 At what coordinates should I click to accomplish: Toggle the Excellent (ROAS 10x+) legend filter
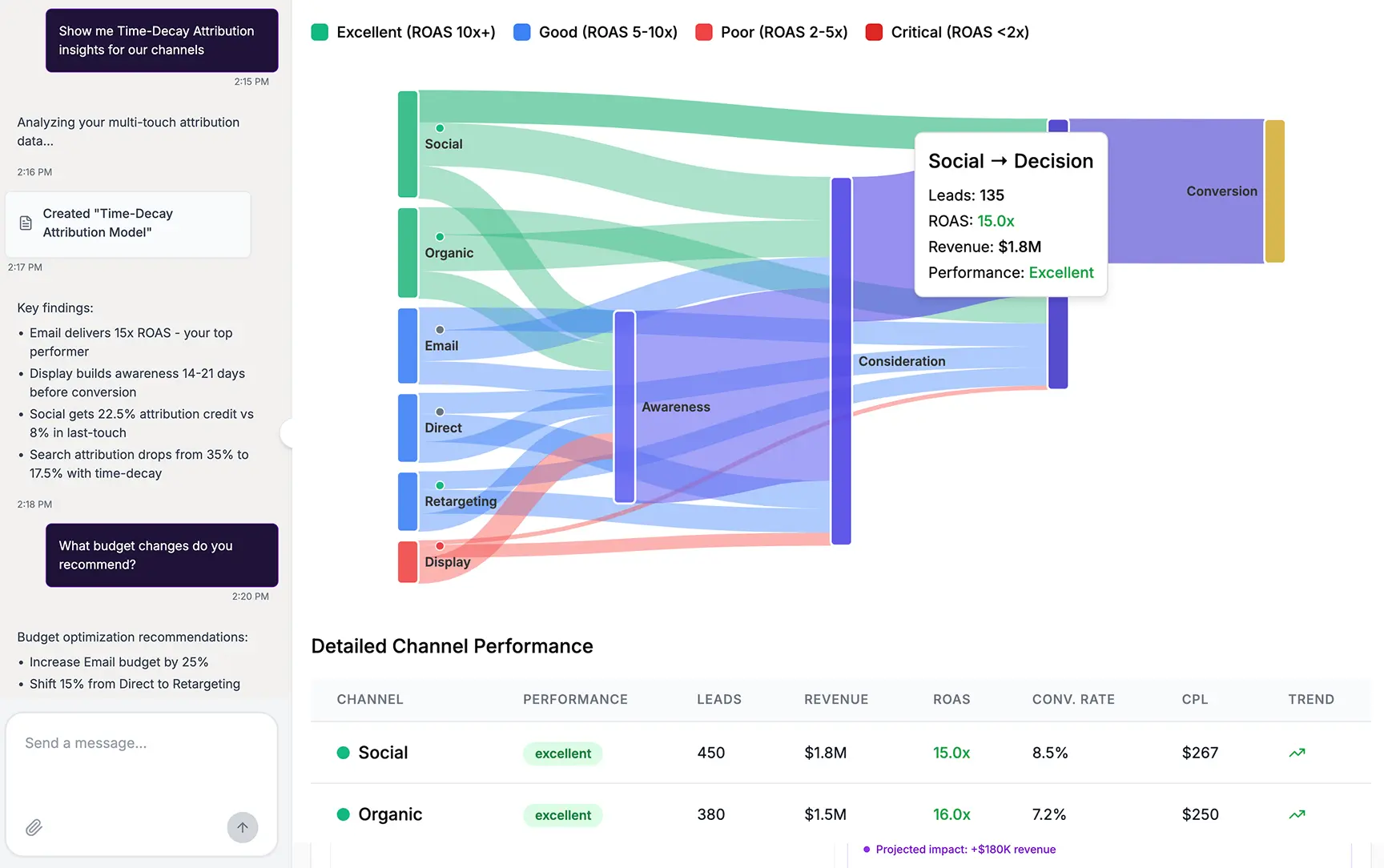pyautogui.click(x=320, y=32)
